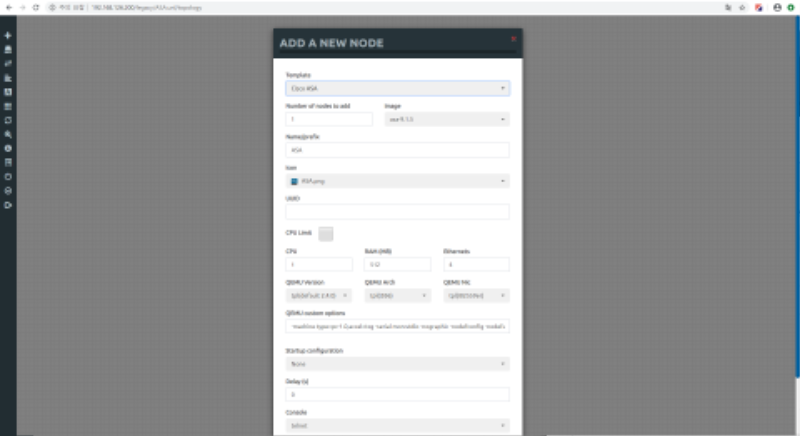Click the magnifier Zoom sidebar icon

[8, 135]
